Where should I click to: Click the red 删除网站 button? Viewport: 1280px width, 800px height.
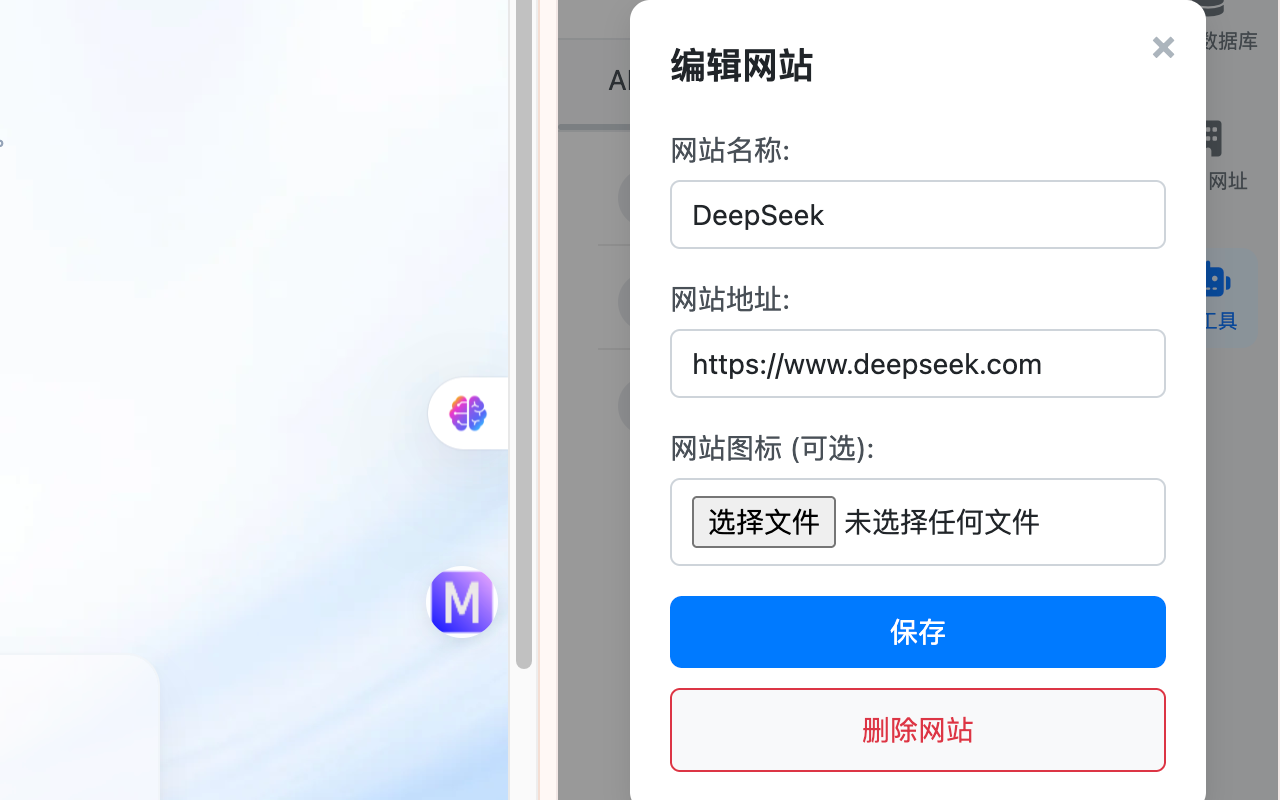918,730
